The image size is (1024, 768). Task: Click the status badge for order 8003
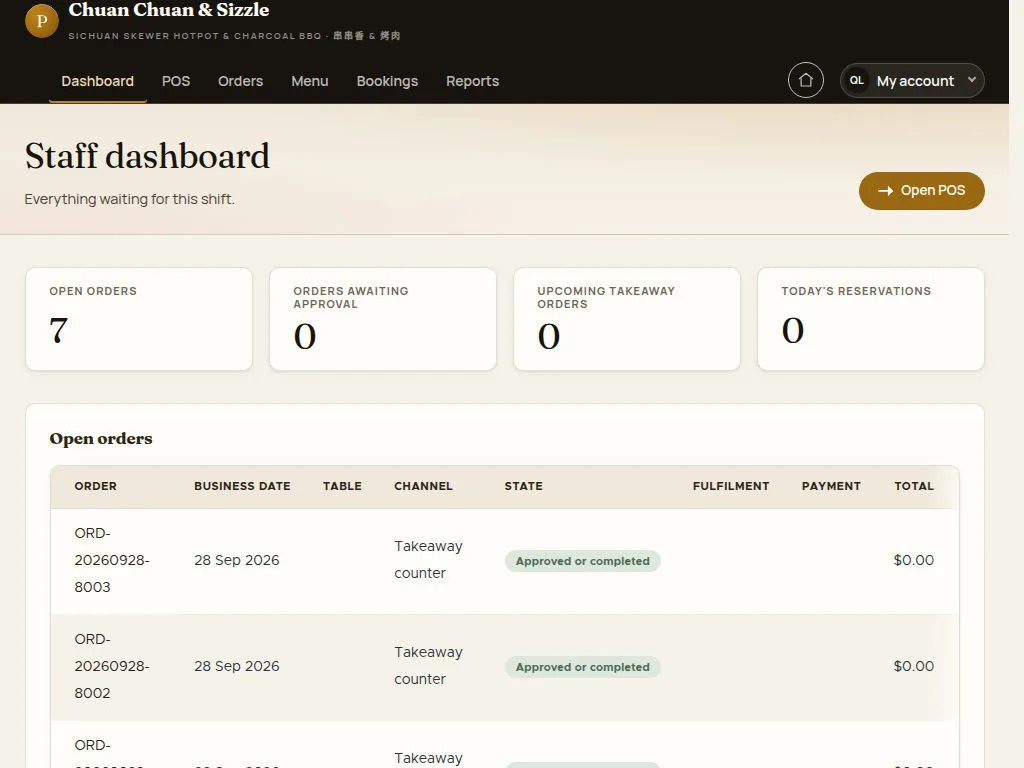click(583, 561)
